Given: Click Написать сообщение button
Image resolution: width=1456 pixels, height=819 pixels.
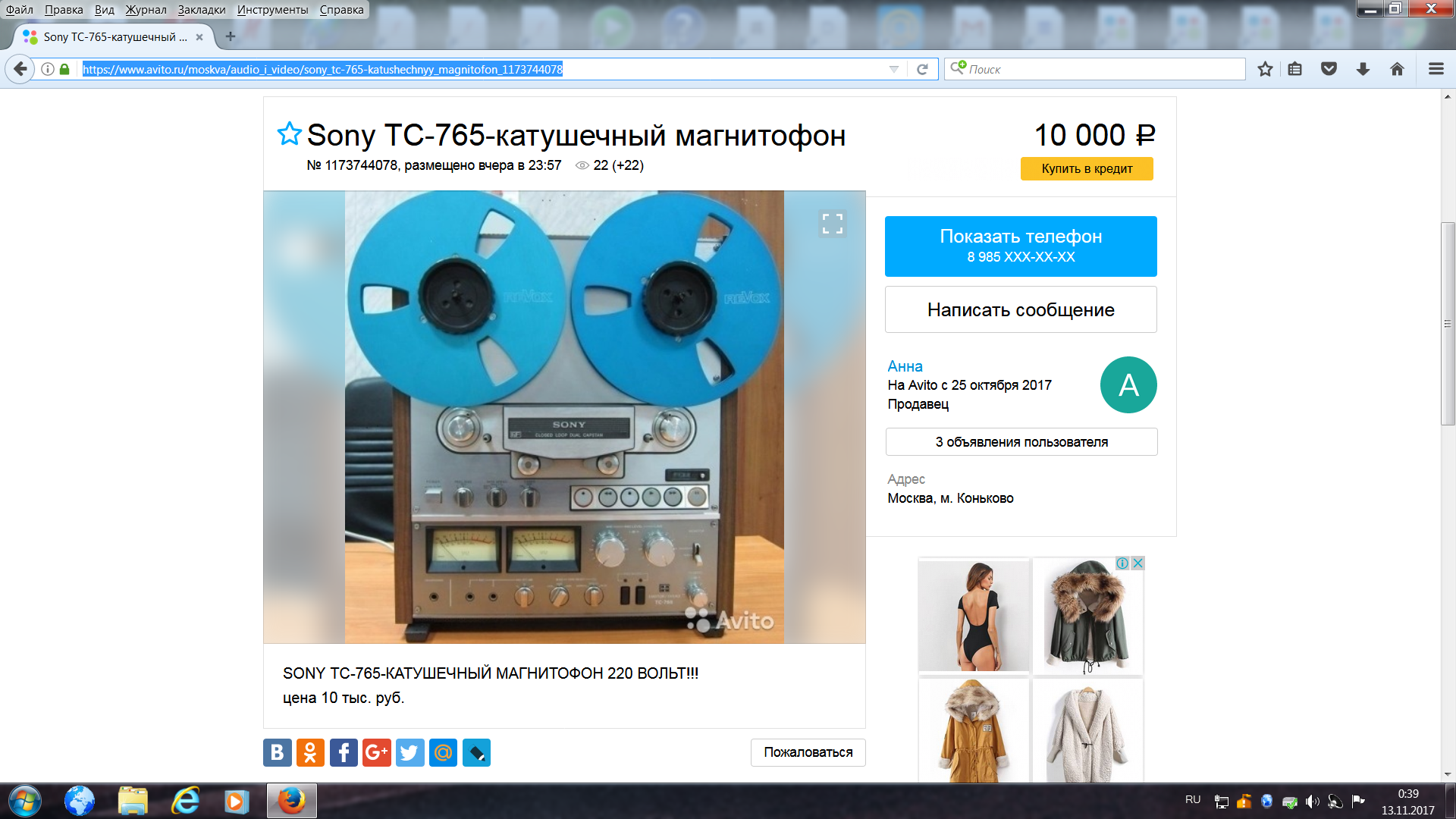Looking at the screenshot, I should (x=1021, y=309).
